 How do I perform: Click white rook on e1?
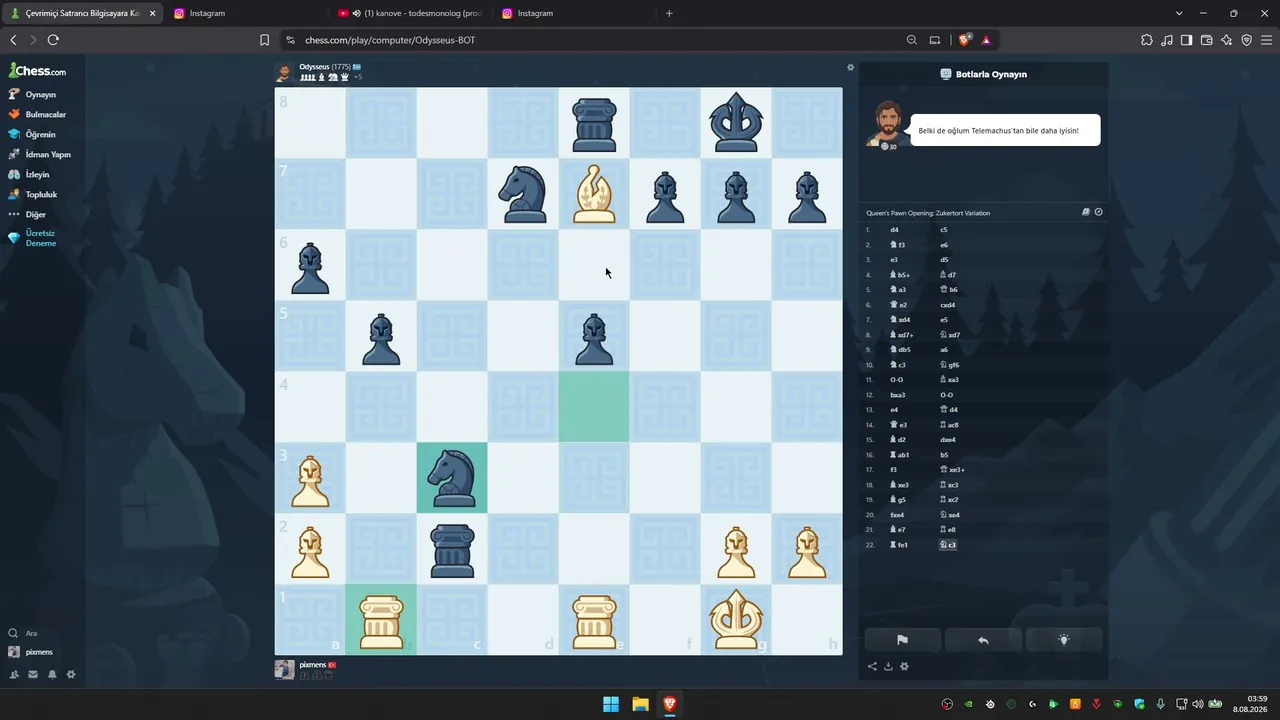[594, 620]
